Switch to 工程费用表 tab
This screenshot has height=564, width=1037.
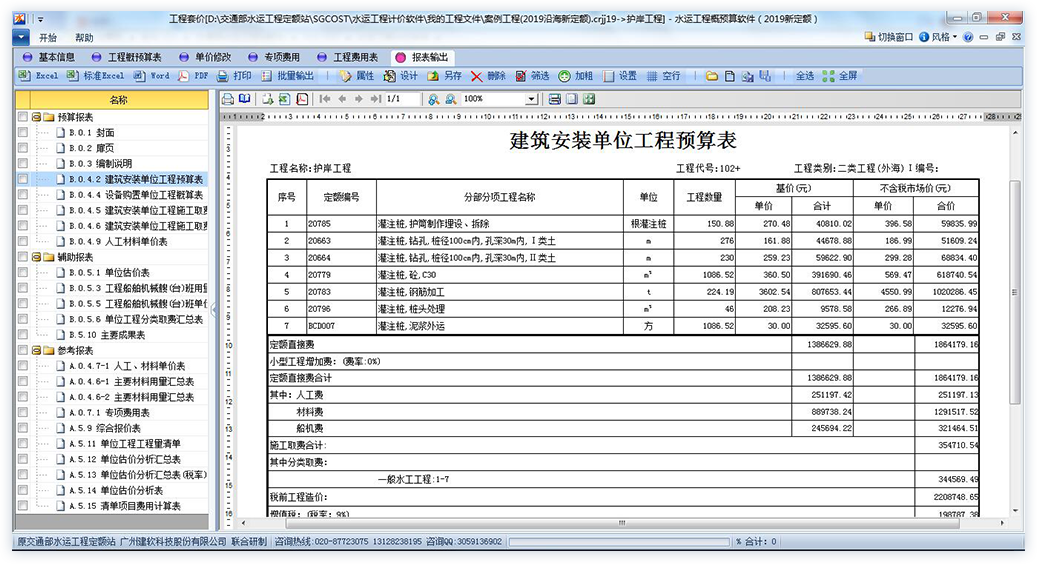(349, 58)
